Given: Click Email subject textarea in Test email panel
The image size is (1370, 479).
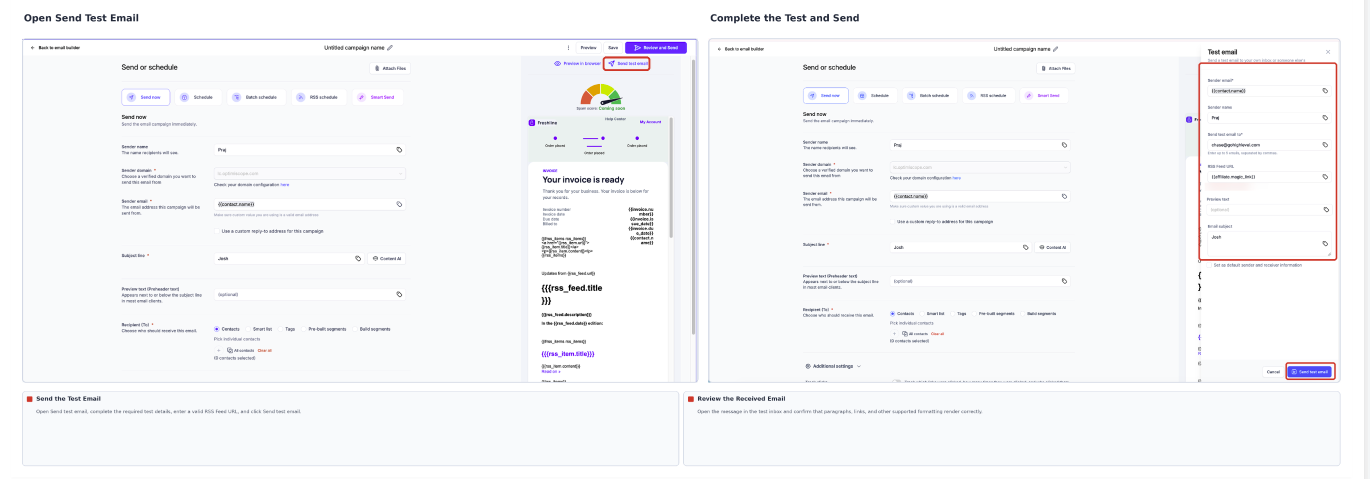Looking at the screenshot, I should pos(1269,244).
